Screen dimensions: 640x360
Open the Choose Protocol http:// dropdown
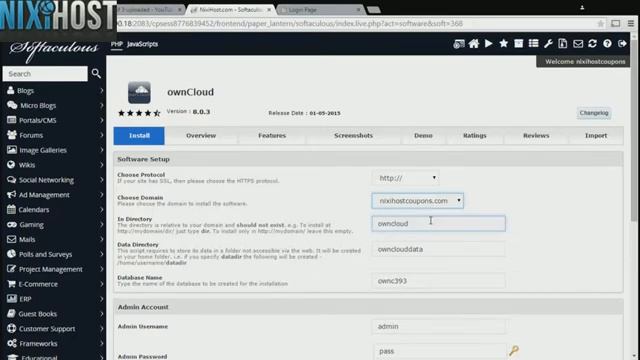pos(406,178)
